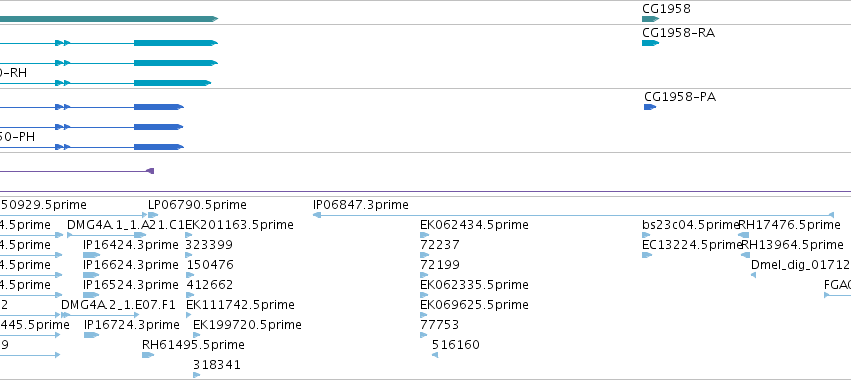Click the long IP06847 alignment line
Image resolution: width=851 pixels, height=380 pixels.
(573, 215)
